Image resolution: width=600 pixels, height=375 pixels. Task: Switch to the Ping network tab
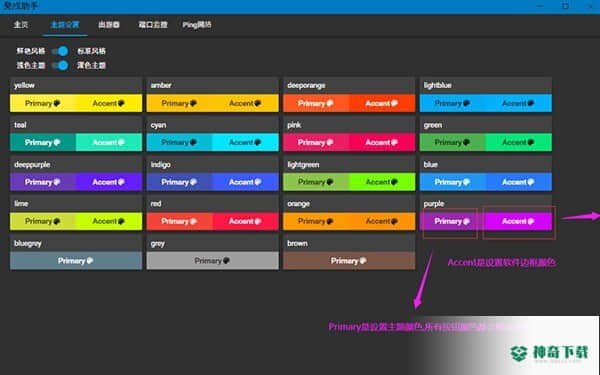click(x=197, y=25)
